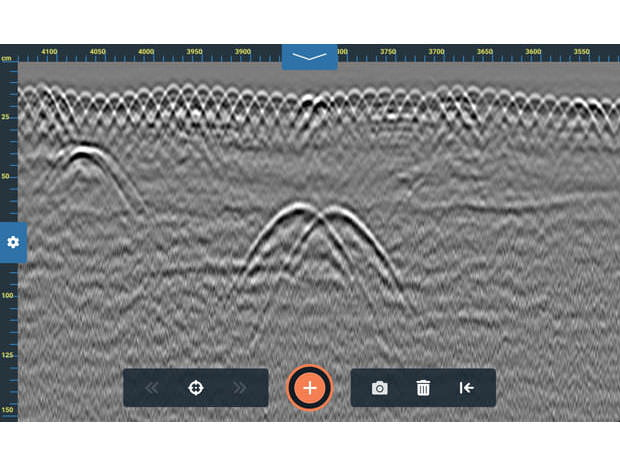Jump to scan start with arrow-to-bar icon
Image resolution: width=620 pixels, height=466 pixels.
point(466,388)
